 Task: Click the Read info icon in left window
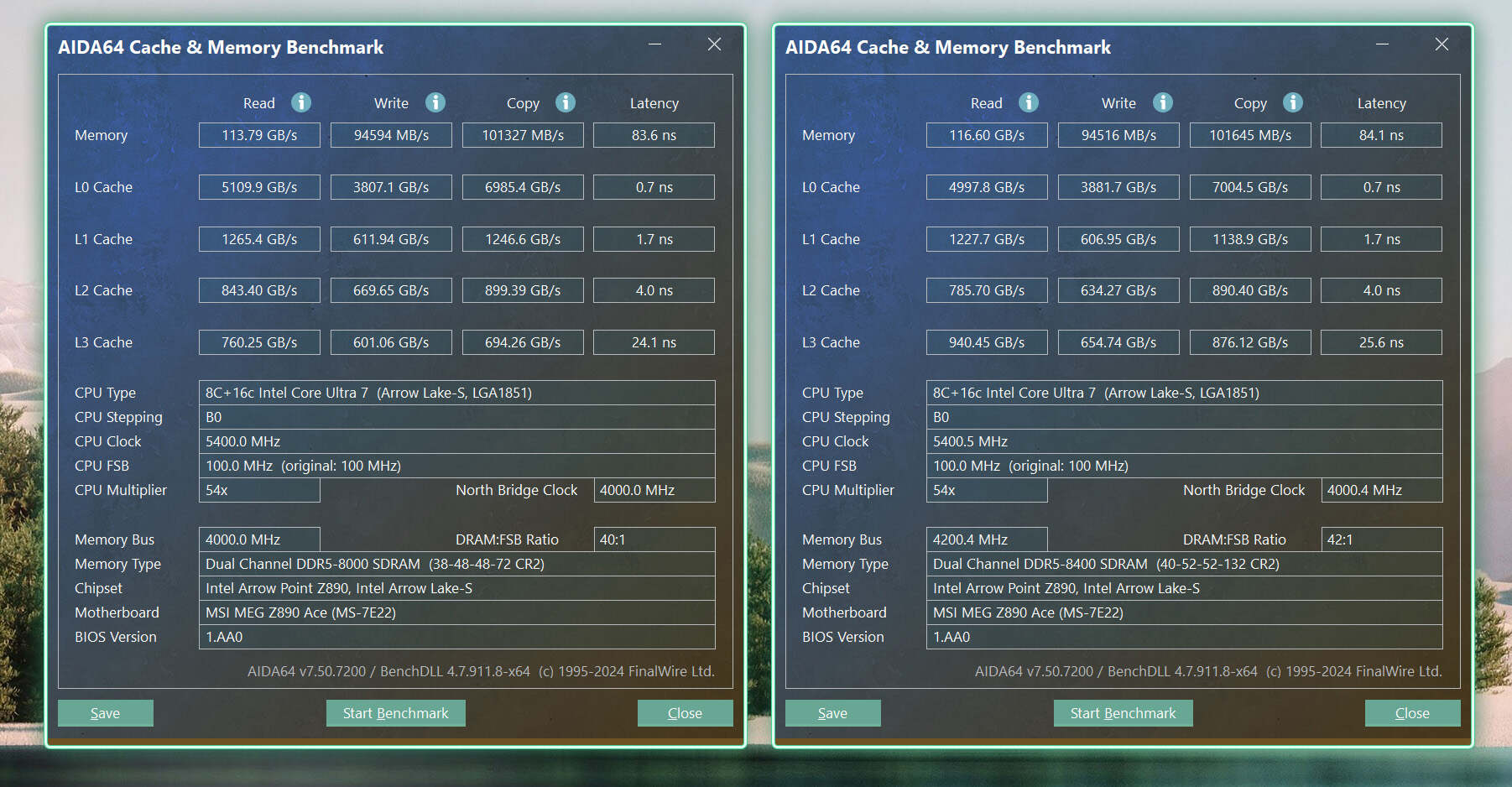(x=301, y=102)
